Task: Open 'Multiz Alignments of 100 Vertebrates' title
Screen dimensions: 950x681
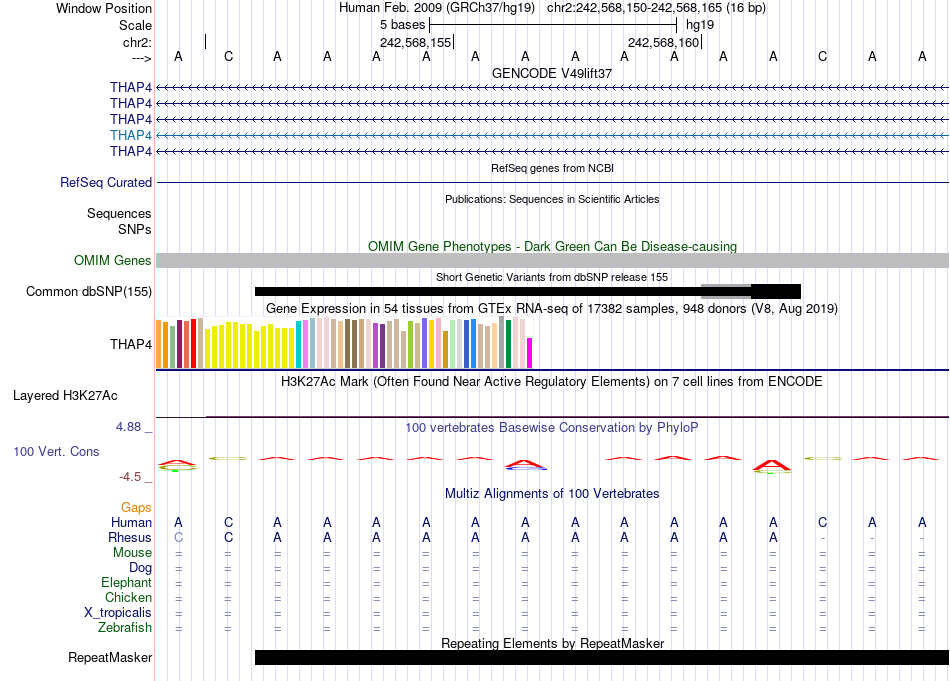Action: tap(552, 494)
